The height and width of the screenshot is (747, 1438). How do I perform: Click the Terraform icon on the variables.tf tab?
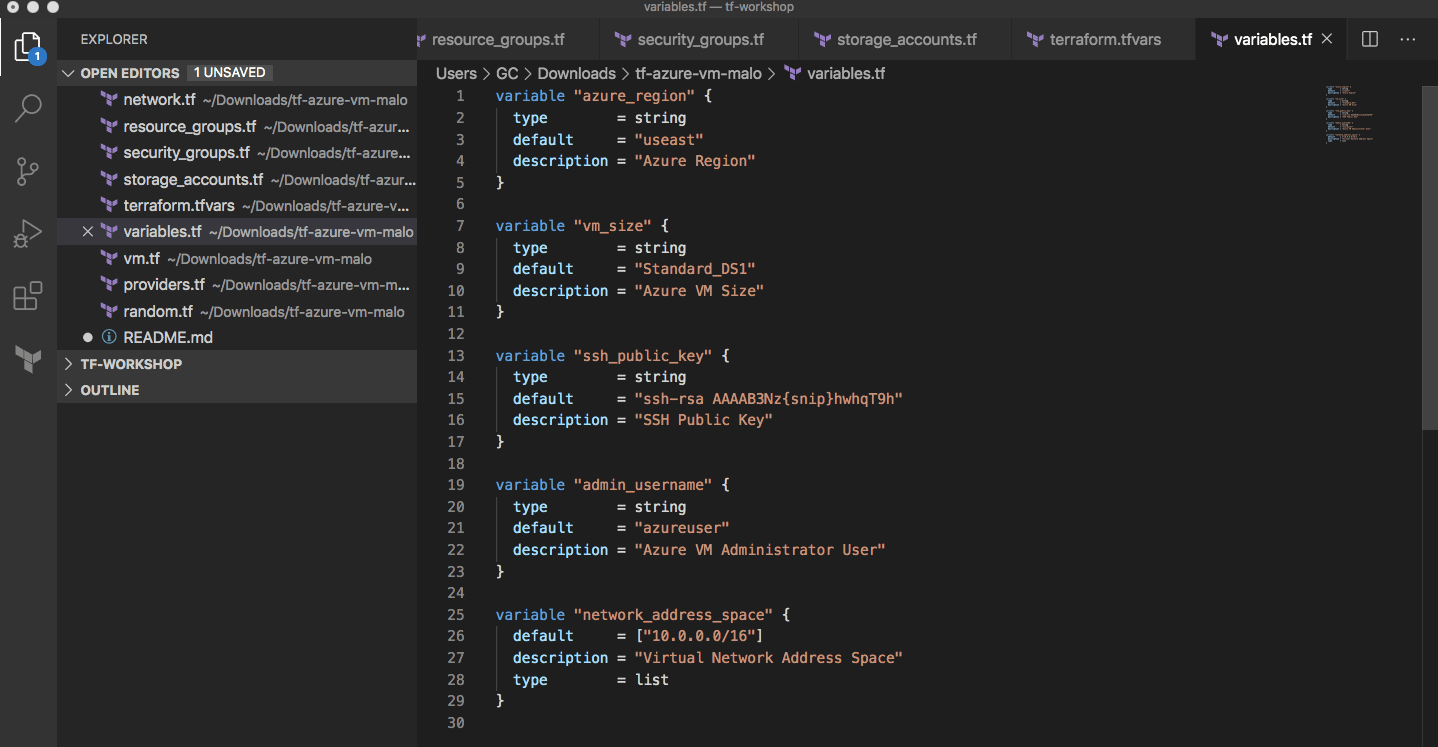(1219, 38)
